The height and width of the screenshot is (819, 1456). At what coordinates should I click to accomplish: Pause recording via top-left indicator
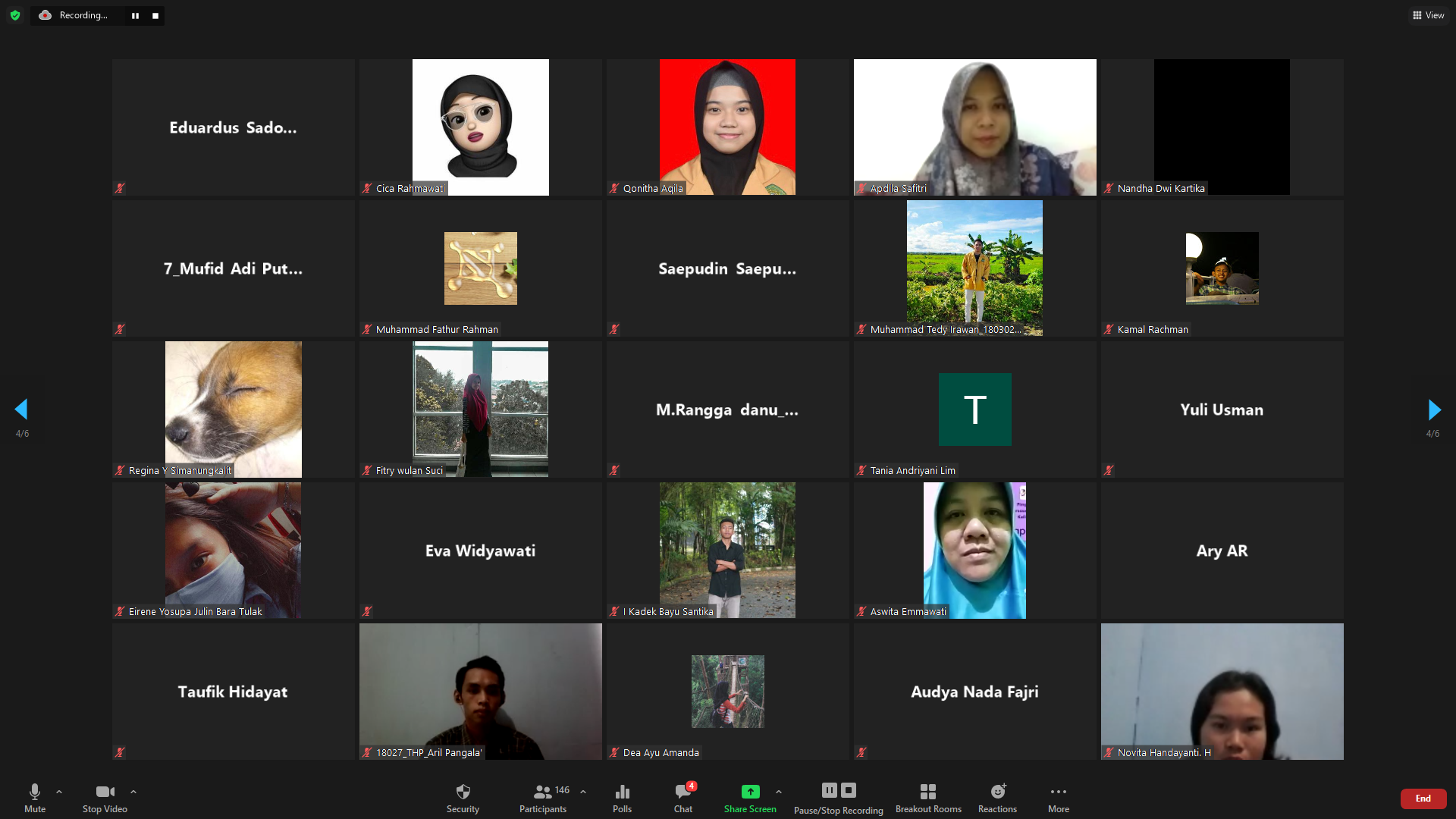click(135, 16)
